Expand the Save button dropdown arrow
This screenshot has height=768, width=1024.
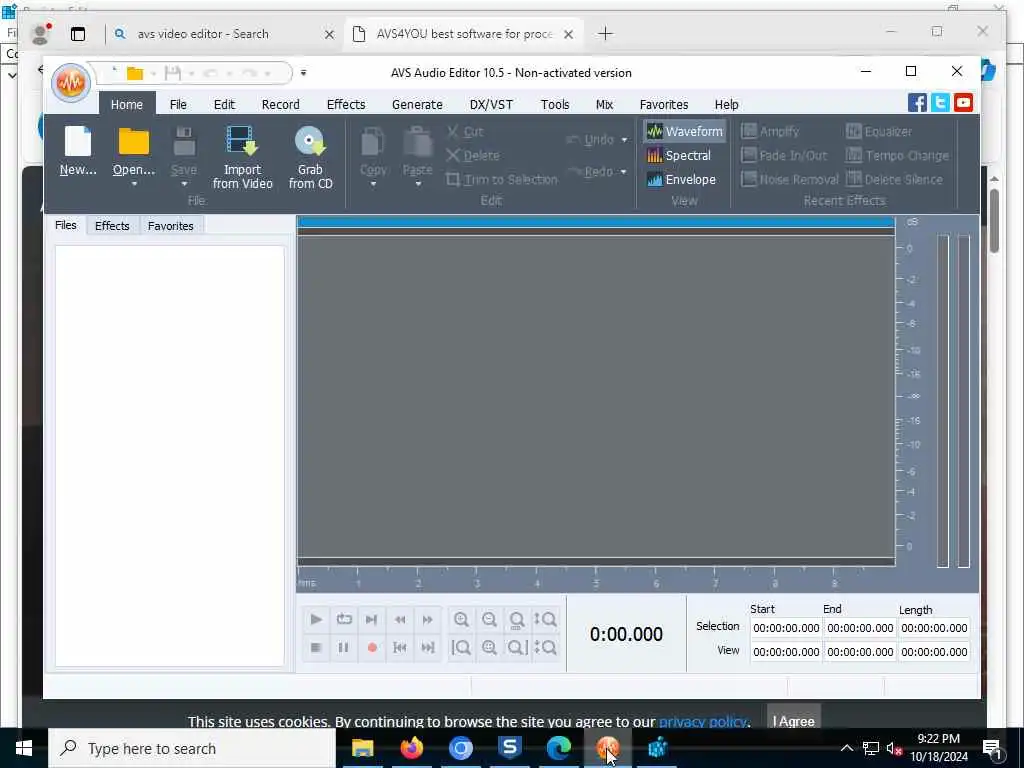pos(184,184)
